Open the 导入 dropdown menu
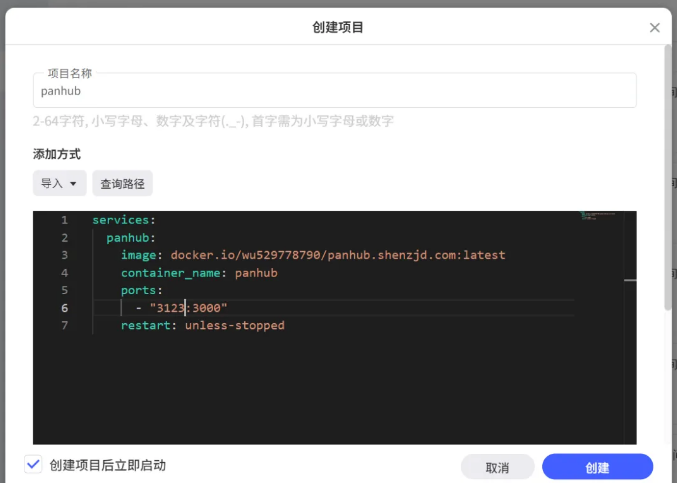Screen dimensions: 677x483 tap(59, 184)
